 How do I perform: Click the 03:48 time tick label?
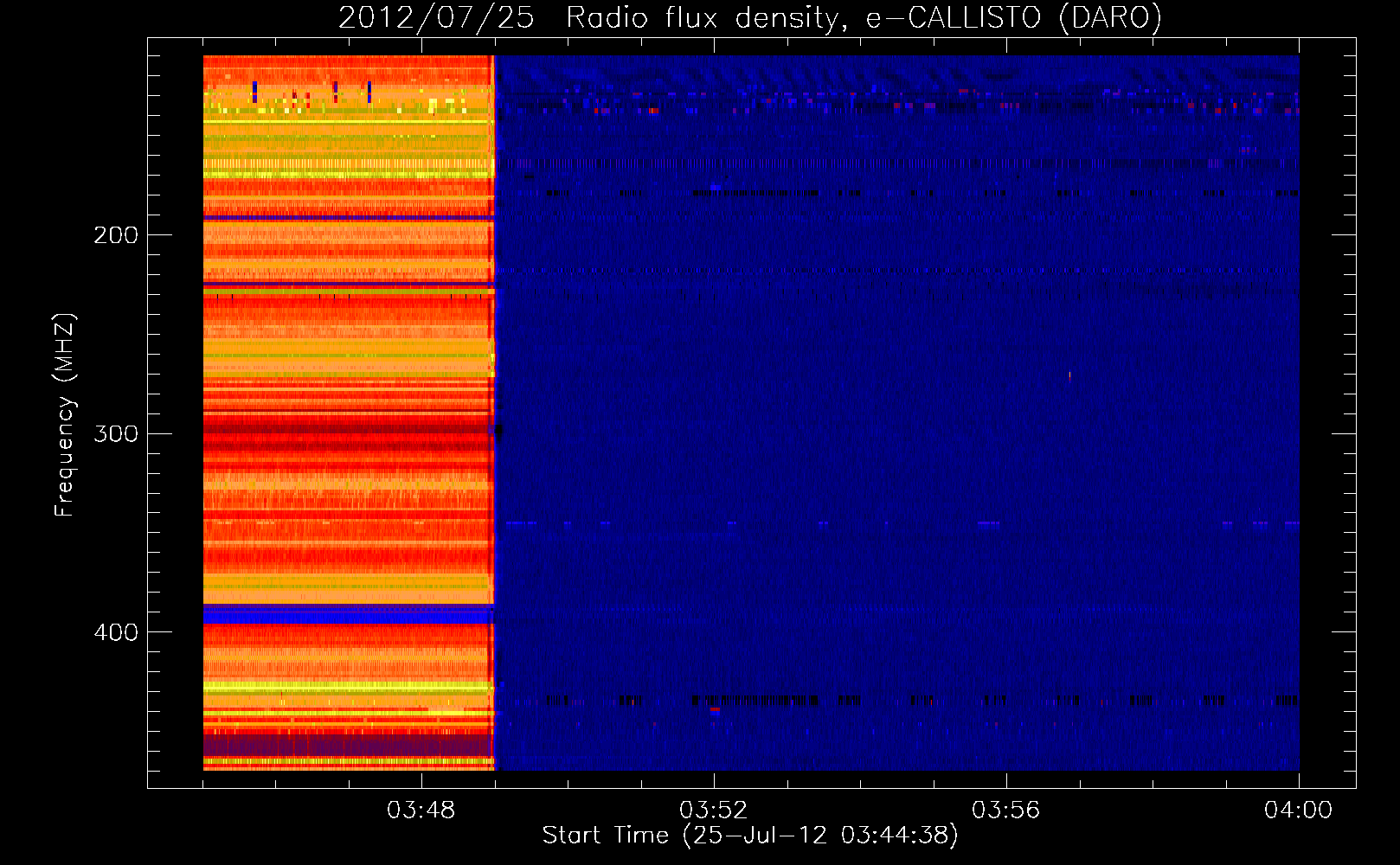[421, 811]
